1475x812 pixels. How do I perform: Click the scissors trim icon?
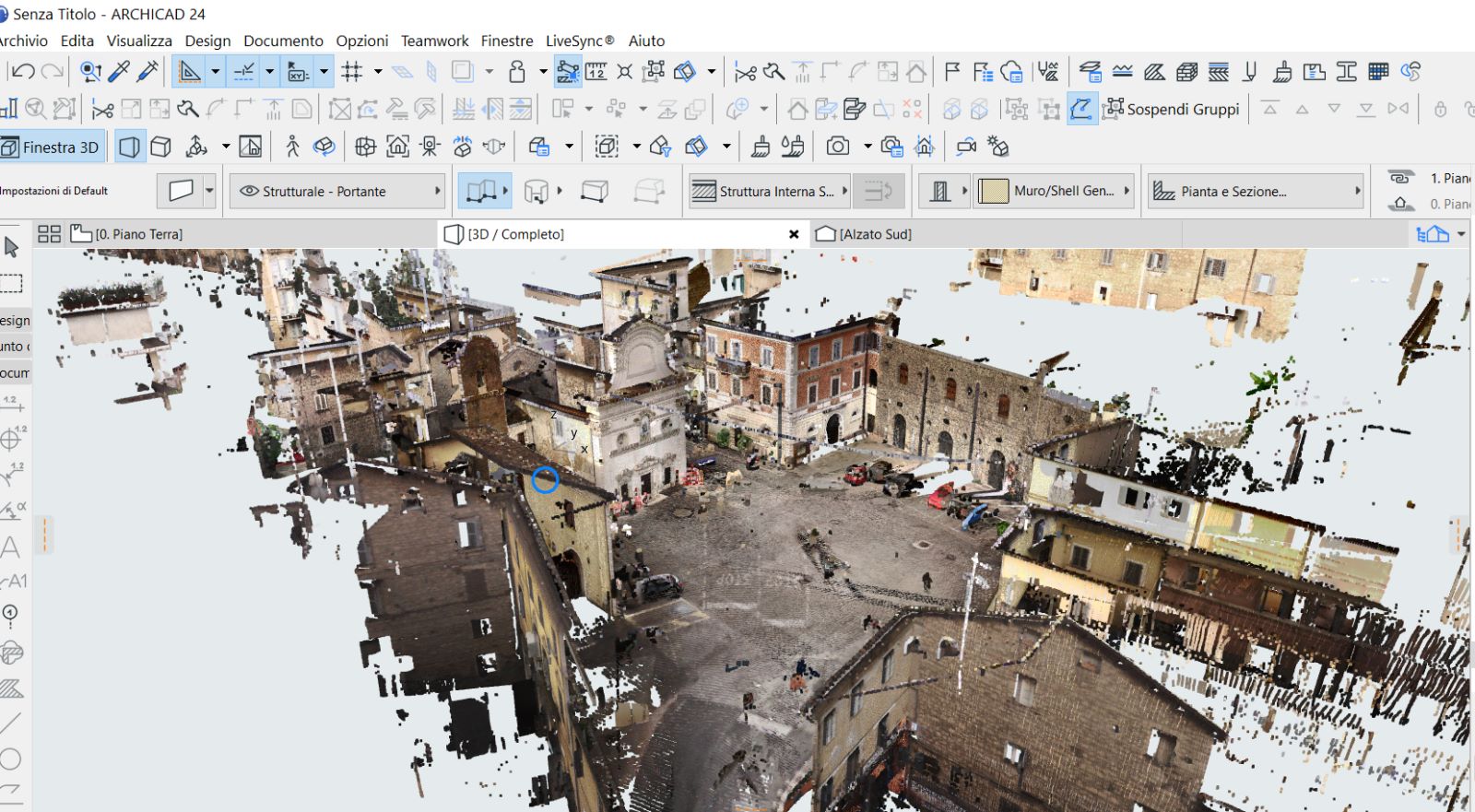(102, 110)
